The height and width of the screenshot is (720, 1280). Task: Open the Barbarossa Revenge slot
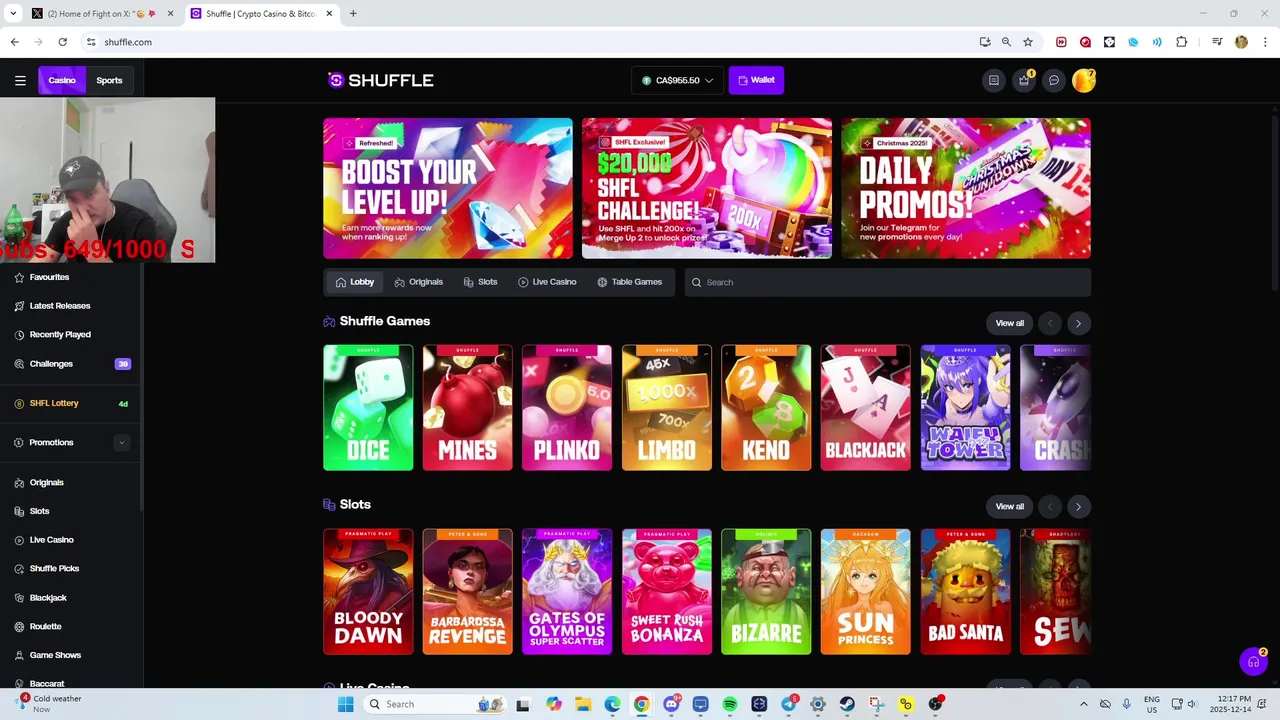(x=467, y=592)
